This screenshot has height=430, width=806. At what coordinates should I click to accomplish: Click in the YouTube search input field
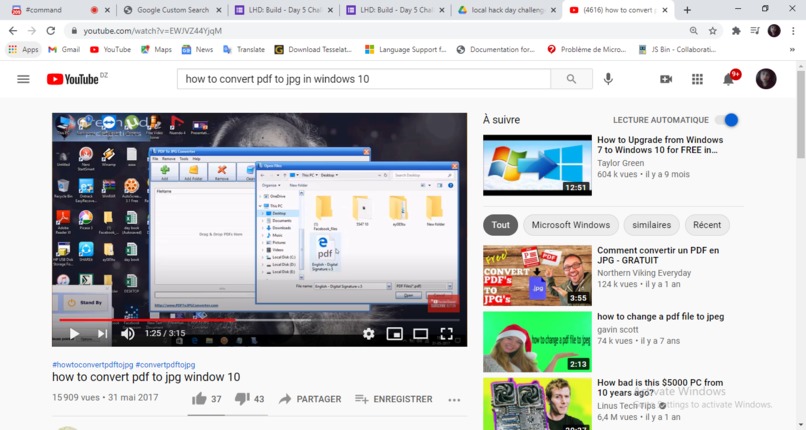364,79
